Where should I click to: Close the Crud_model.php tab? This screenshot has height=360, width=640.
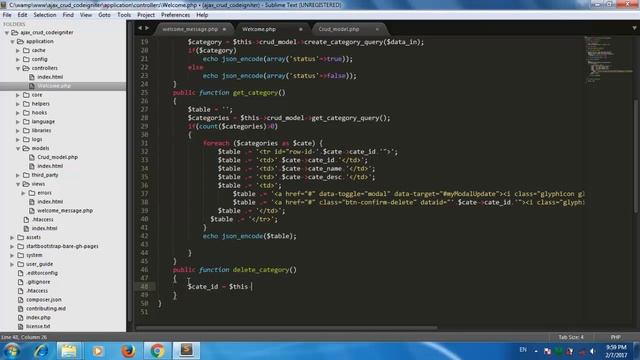coord(377,29)
